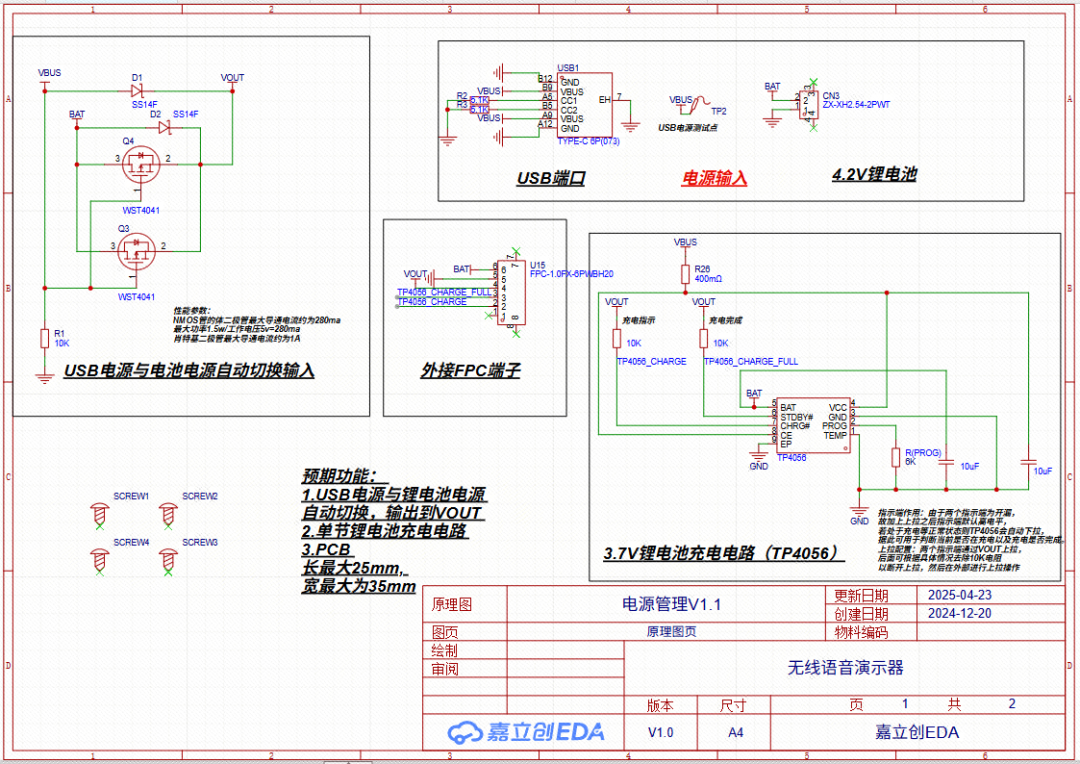Viewport: 1080px width, 764px height.
Task: Select the 充电完成 10K pull-up resistor
Action: 703,338
